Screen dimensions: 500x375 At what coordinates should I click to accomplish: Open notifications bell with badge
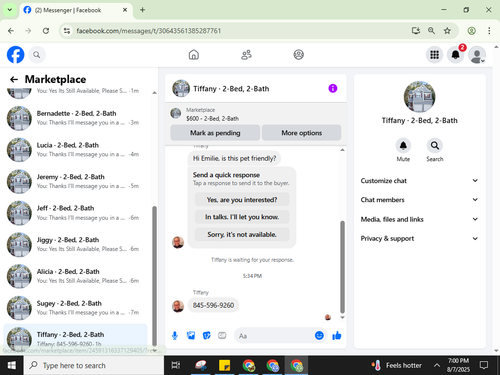pyautogui.click(x=456, y=54)
